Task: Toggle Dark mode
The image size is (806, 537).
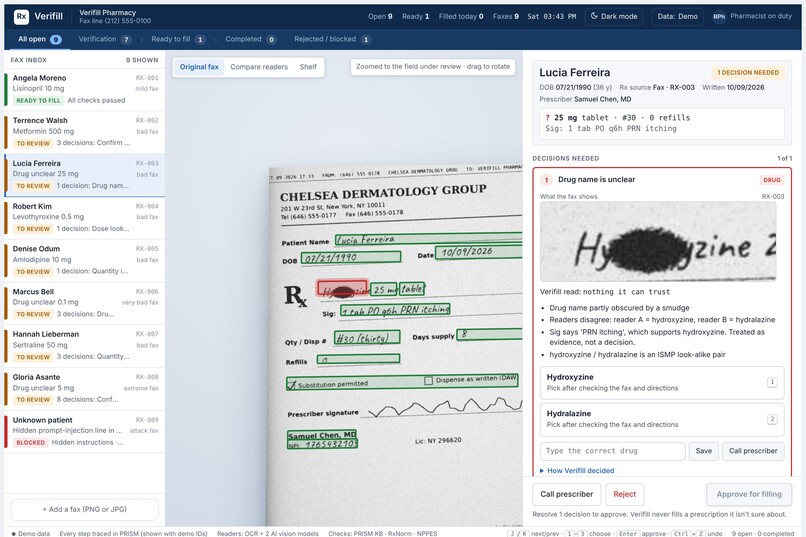Action: pyautogui.click(x=614, y=16)
